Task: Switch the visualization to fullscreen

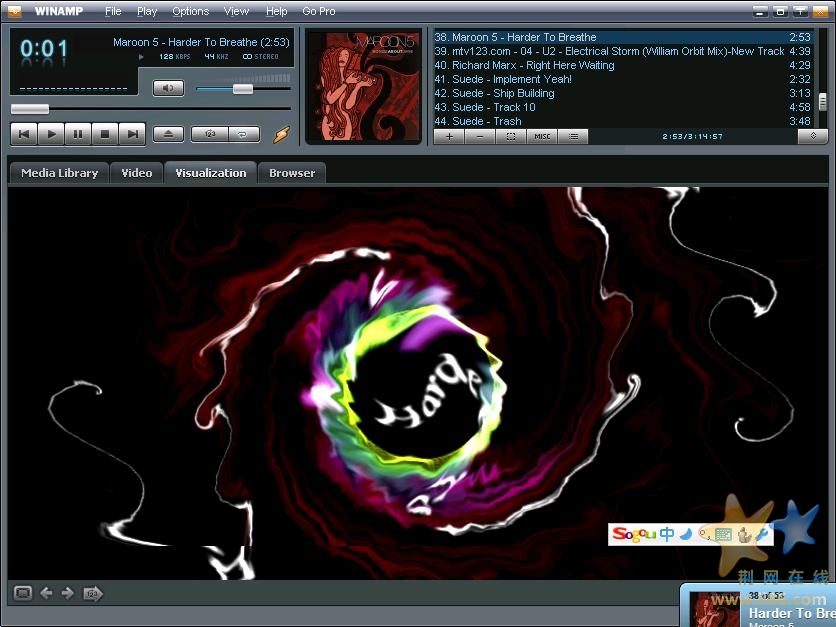Action: point(23,593)
